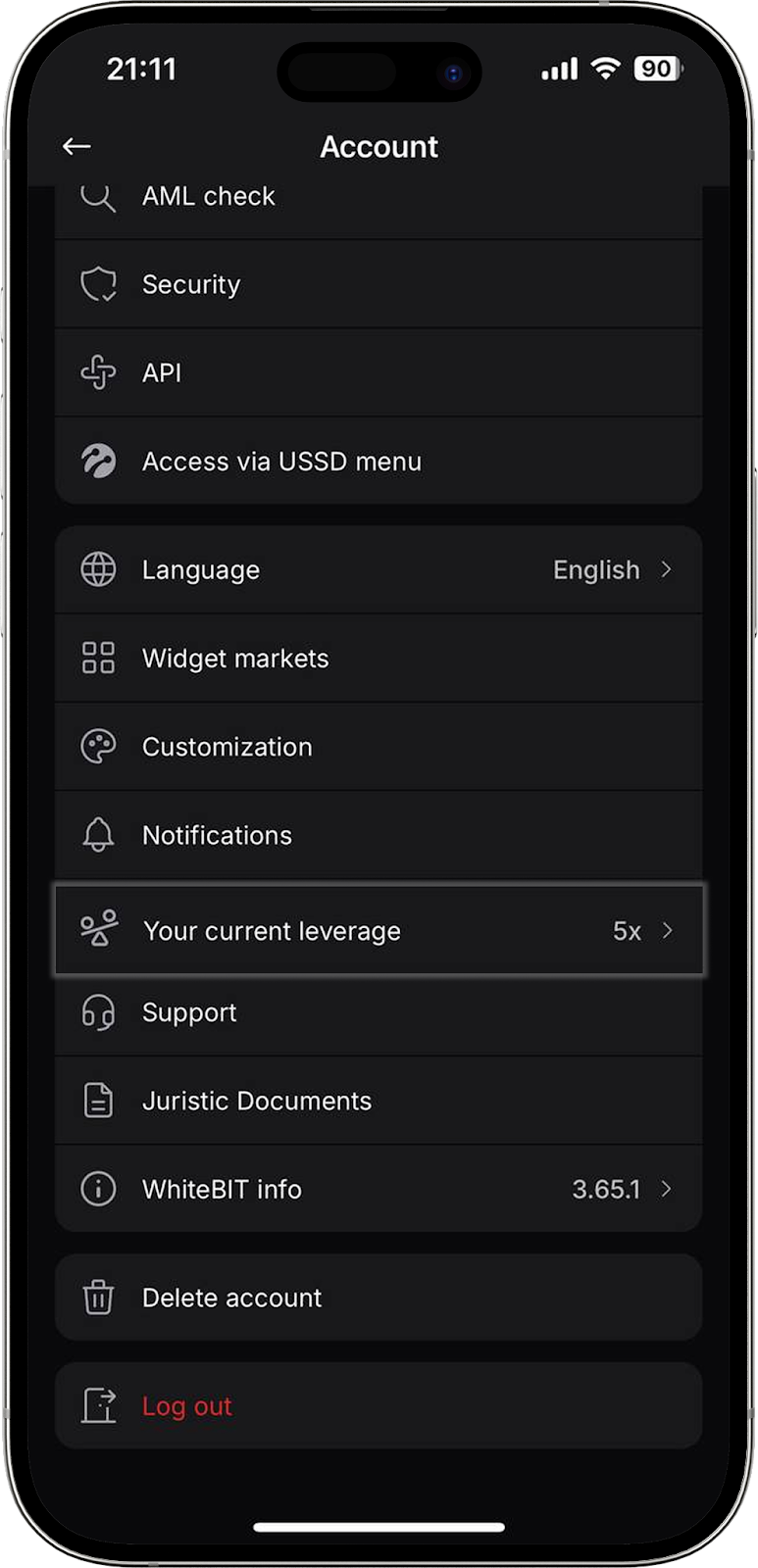Screen dimensions: 758x1568
Task: Tap the back arrow icon
Action: (76, 147)
